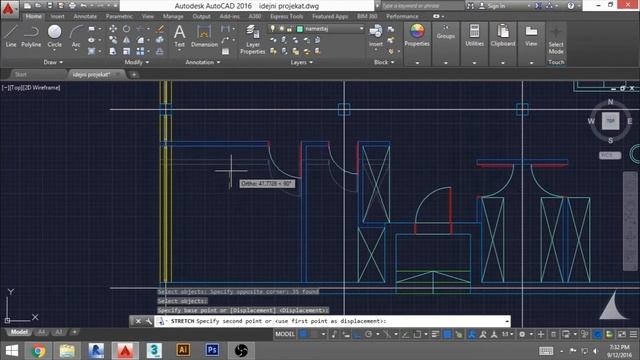Screen dimensions: 640x360
Task: Select the Dimension tool
Action: pos(204,36)
